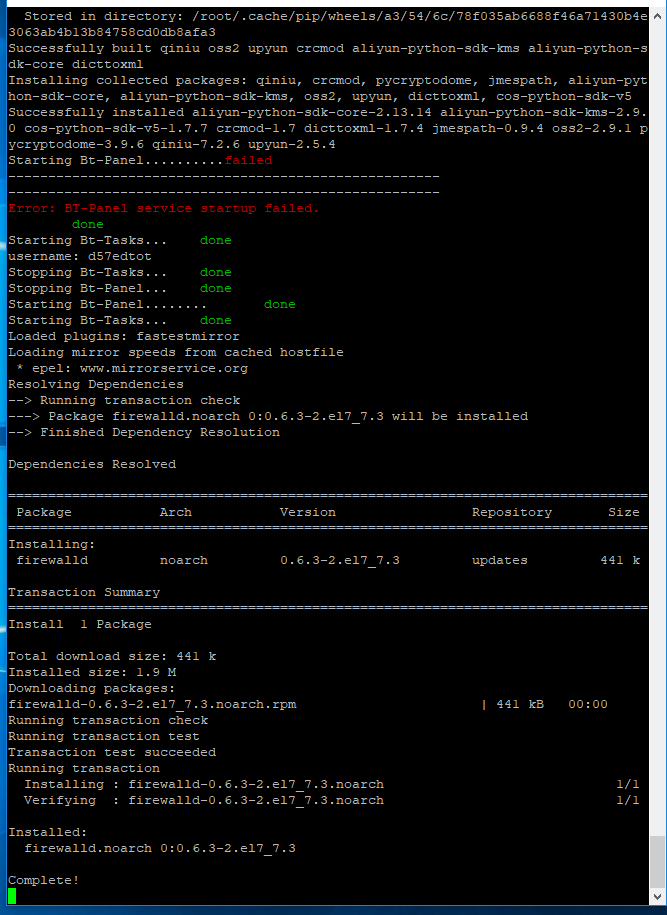Viewport: 667px width, 915px height.
Task: Click the 'Downloading packages:' line
Action: (92, 689)
